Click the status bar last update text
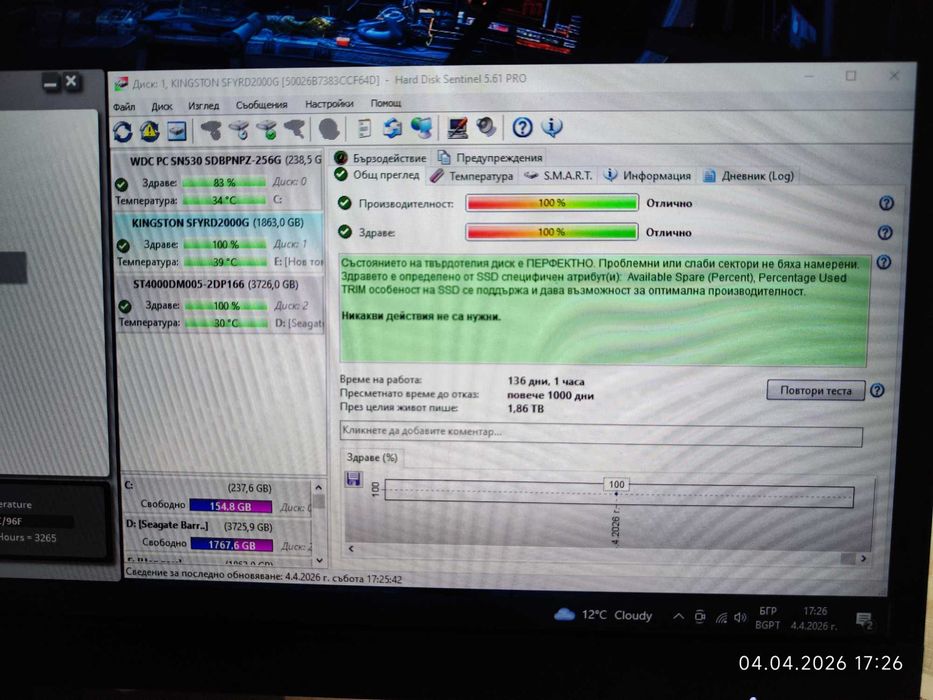 click(x=264, y=577)
